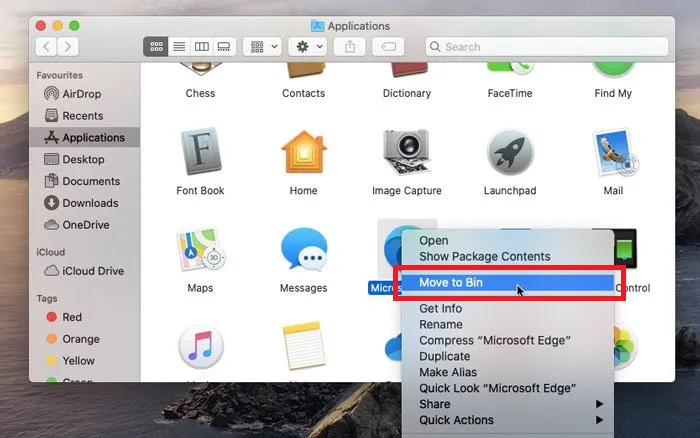Open Documents in the sidebar

point(82,181)
